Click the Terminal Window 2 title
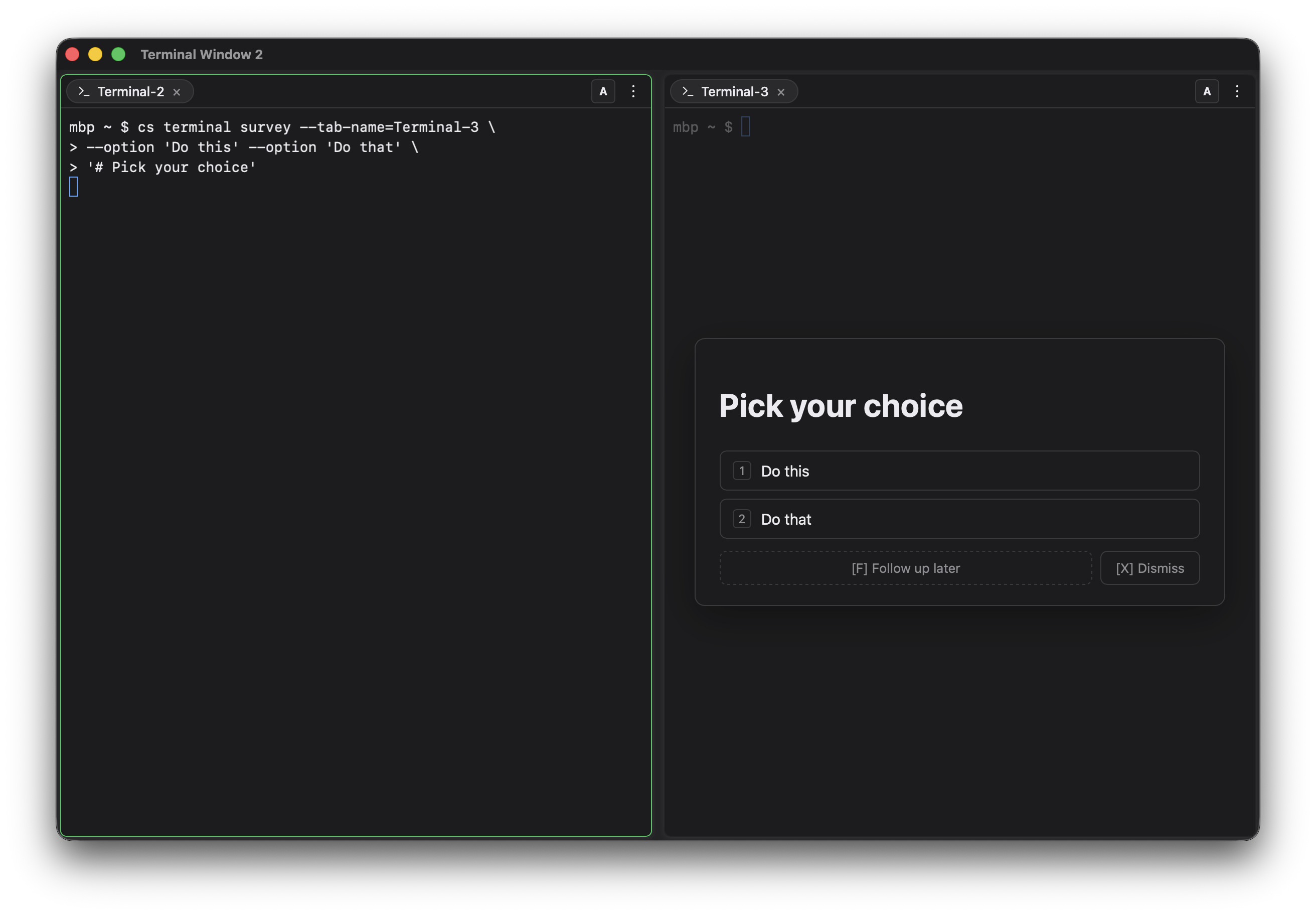 click(202, 55)
